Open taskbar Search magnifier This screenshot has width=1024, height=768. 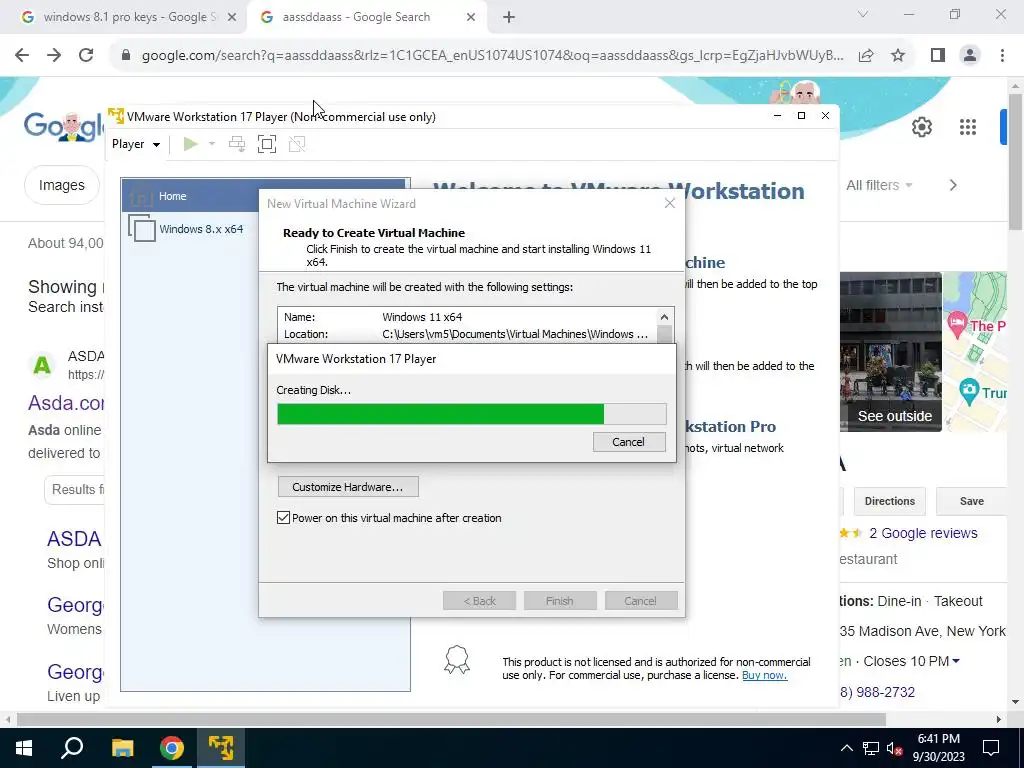coord(72,748)
